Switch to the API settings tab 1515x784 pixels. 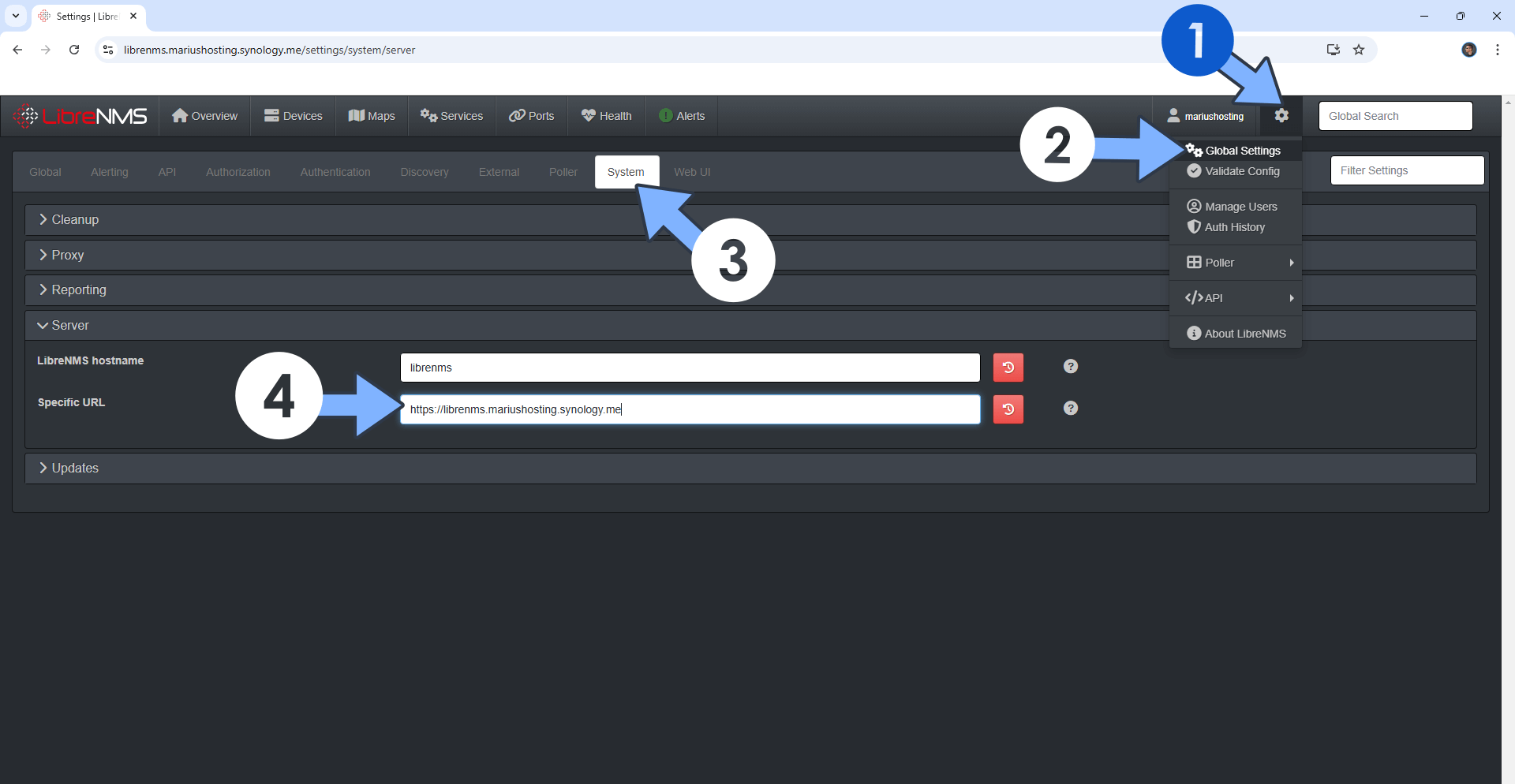167,172
